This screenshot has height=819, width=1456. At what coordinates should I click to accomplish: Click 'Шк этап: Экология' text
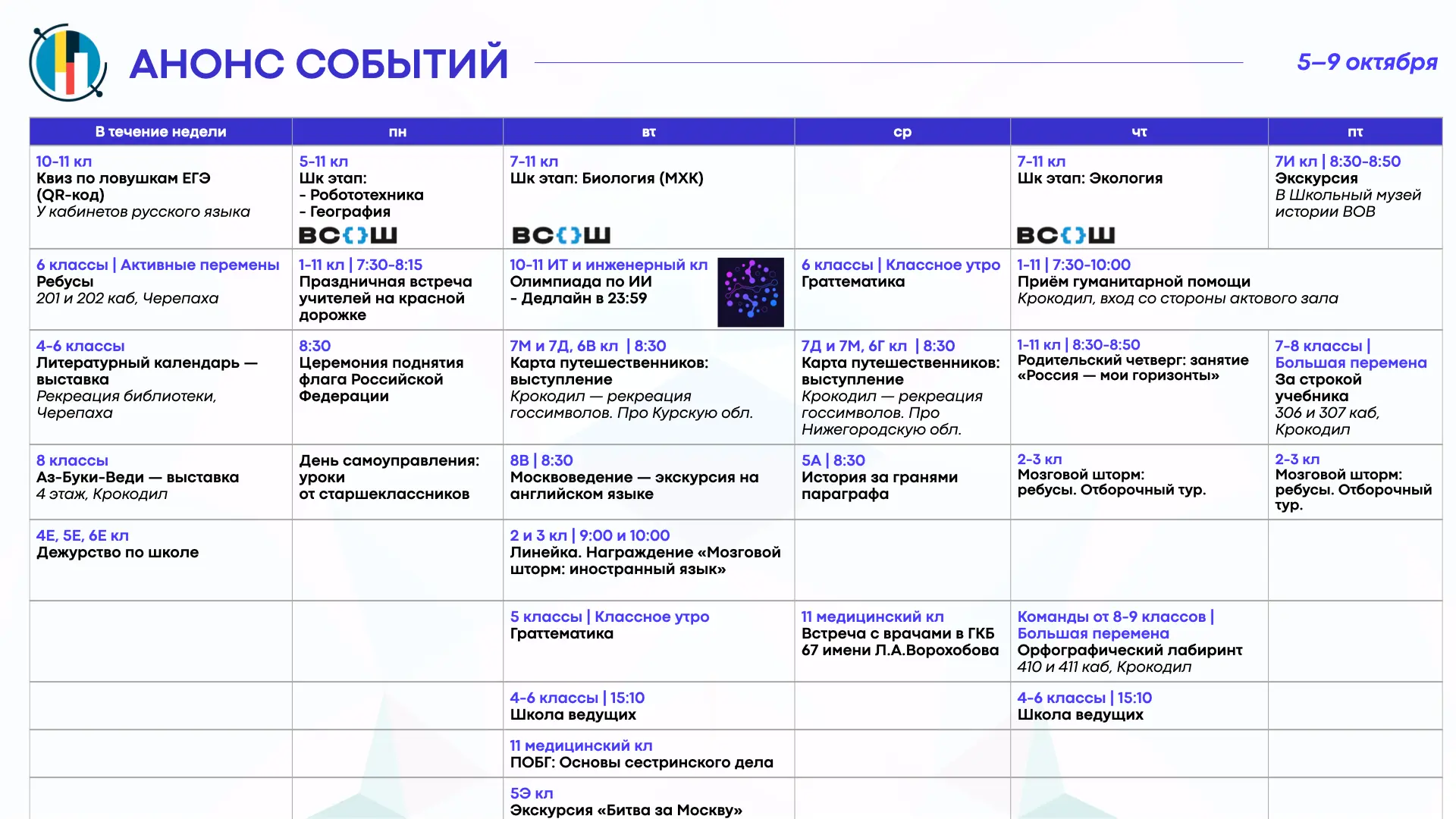1090,178
